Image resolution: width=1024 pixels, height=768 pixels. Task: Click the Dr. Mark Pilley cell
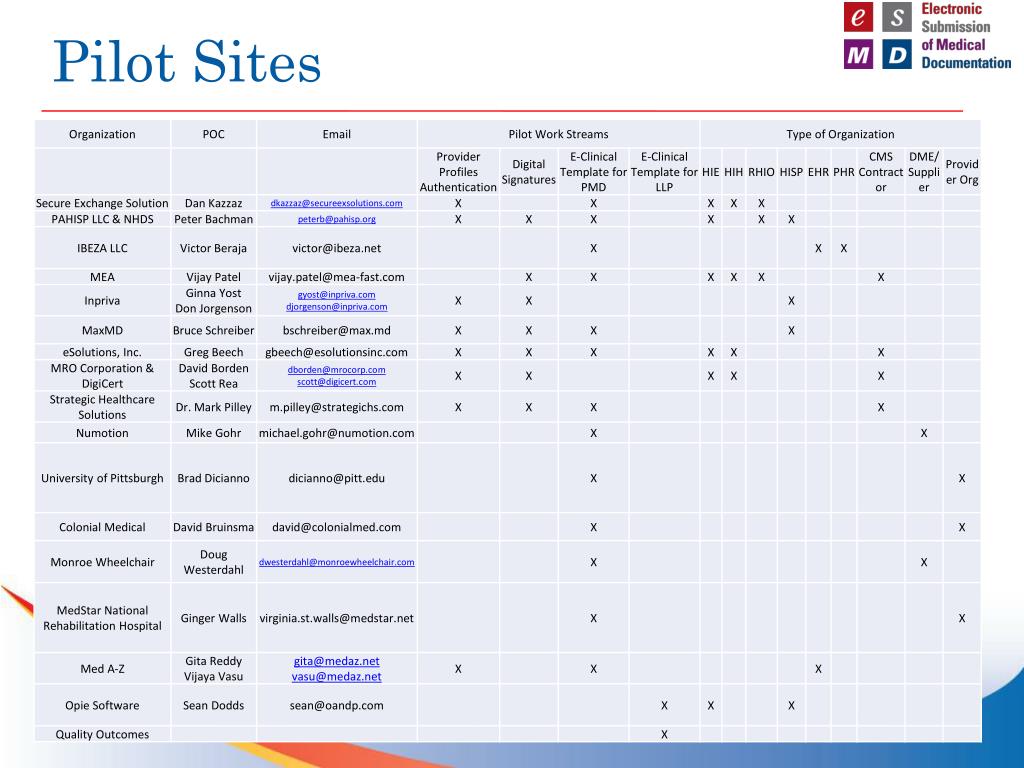pyautogui.click(x=214, y=407)
